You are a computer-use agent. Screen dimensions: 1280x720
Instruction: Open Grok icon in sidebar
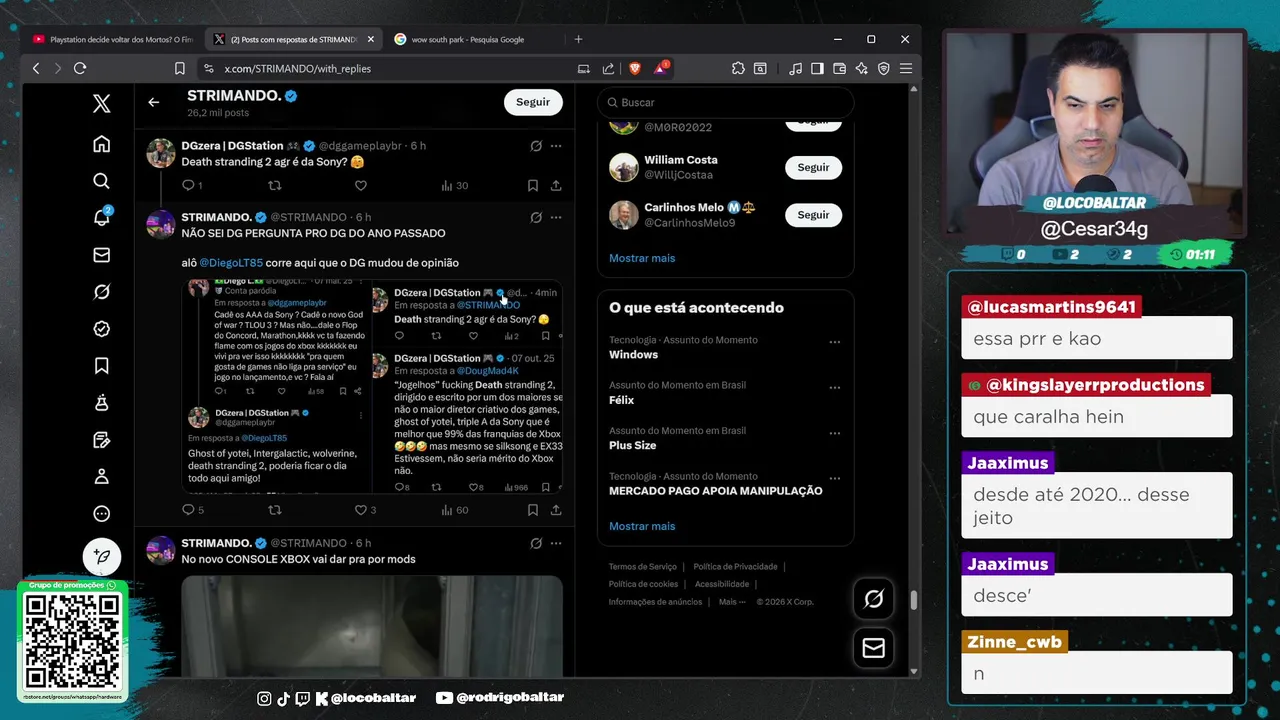tap(101, 292)
